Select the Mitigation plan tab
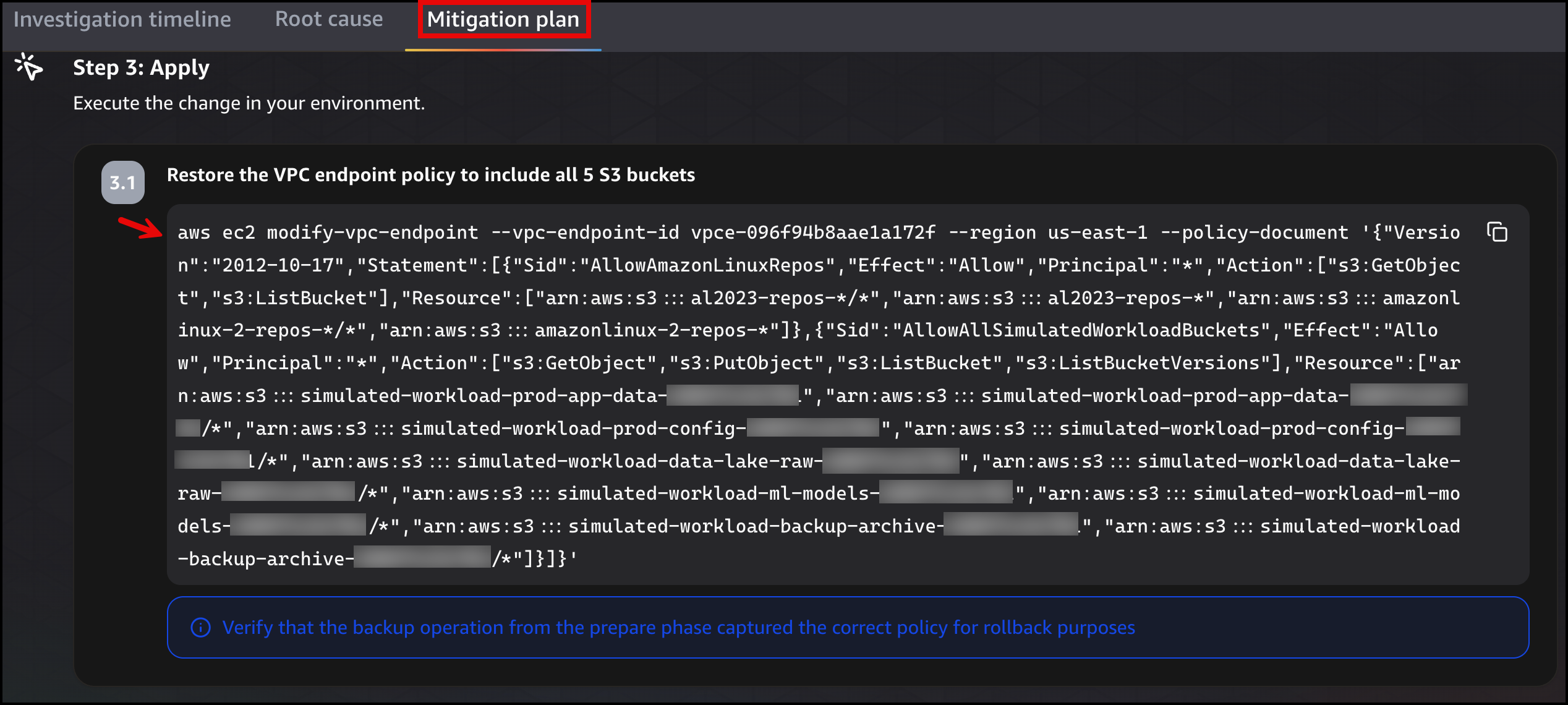1568x705 pixels. pos(503,19)
